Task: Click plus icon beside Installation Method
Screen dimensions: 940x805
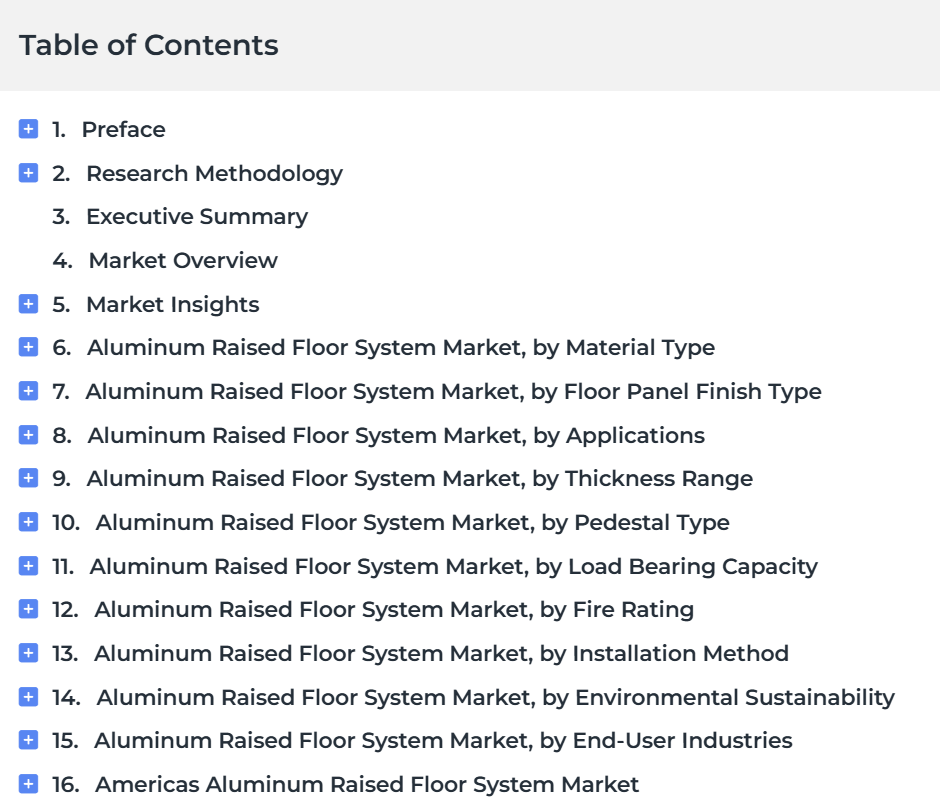Action: tap(28, 653)
